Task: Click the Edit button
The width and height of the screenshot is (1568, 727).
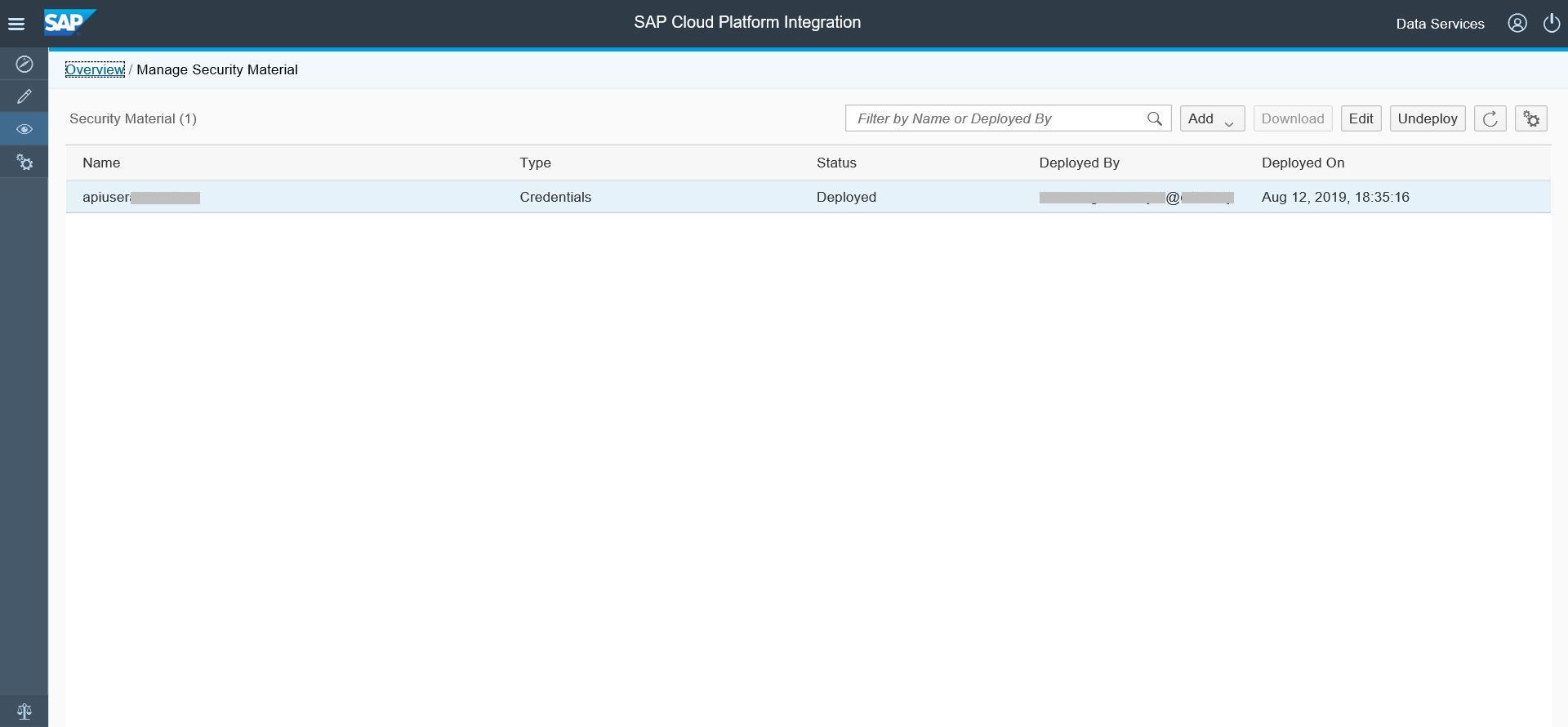Action: pyautogui.click(x=1361, y=118)
